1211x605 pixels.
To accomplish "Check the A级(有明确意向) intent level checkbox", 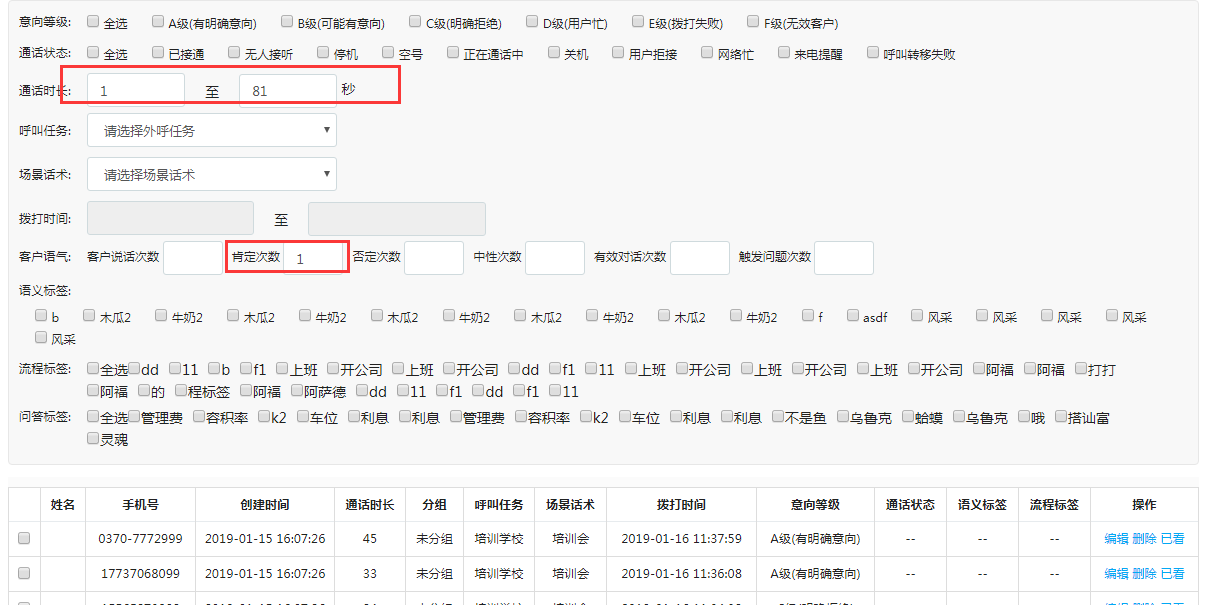I will 158,21.
